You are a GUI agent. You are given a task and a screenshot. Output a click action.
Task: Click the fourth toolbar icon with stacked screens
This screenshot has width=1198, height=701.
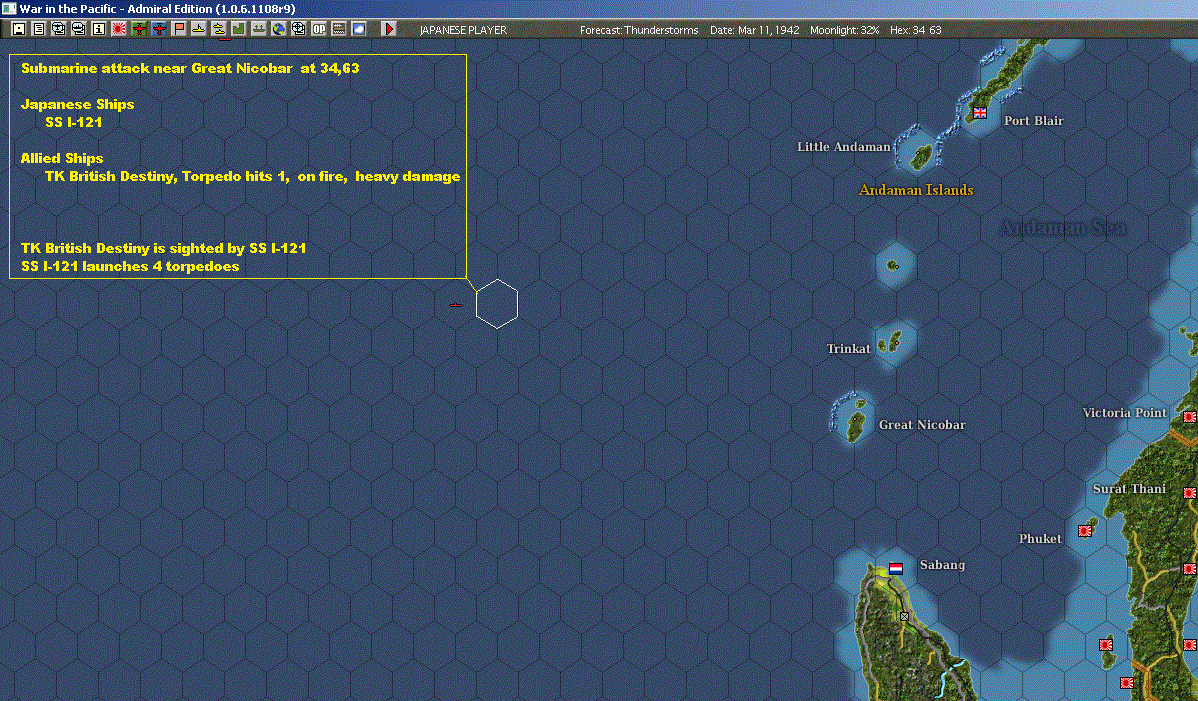click(x=79, y=29)
